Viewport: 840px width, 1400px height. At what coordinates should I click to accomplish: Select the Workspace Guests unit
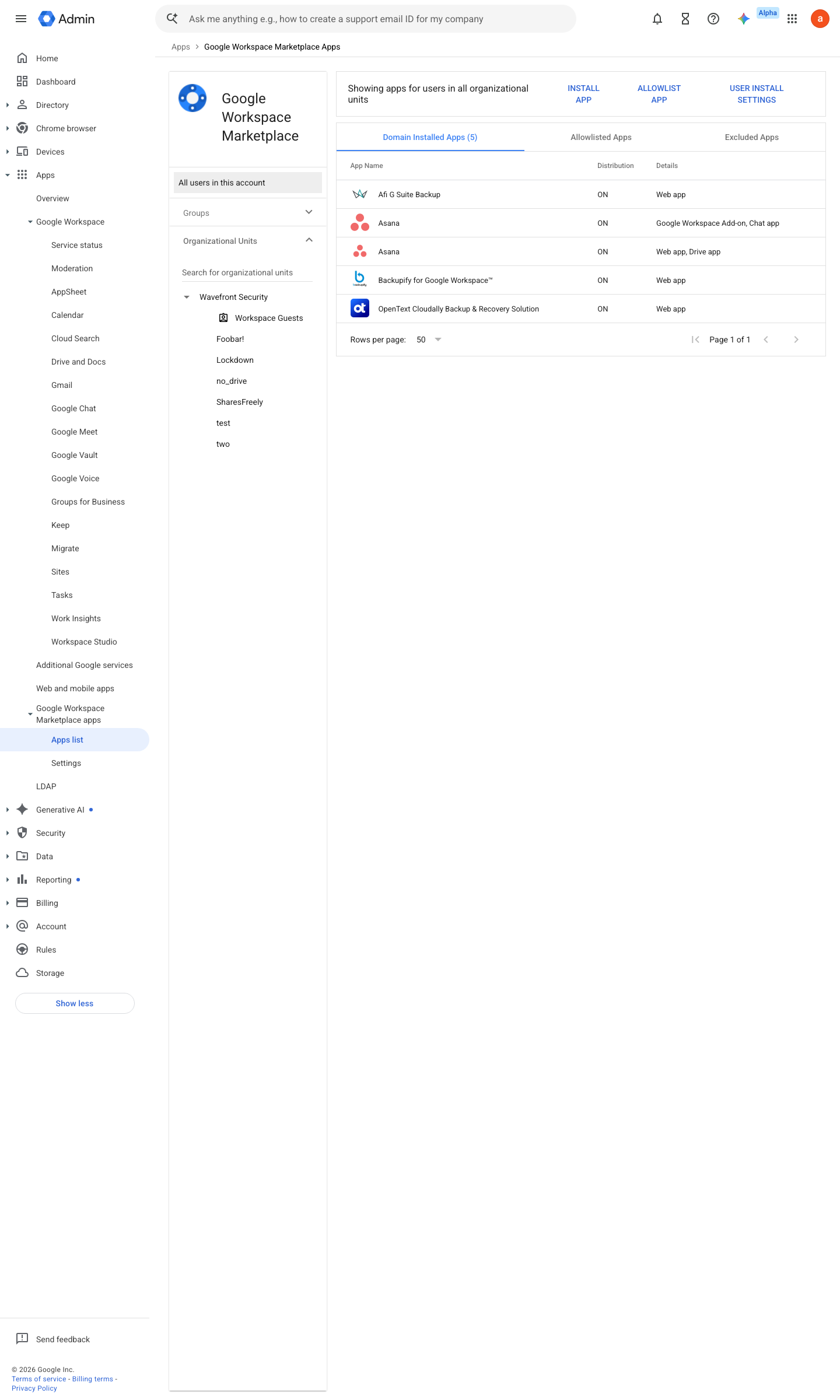(268, 318)
